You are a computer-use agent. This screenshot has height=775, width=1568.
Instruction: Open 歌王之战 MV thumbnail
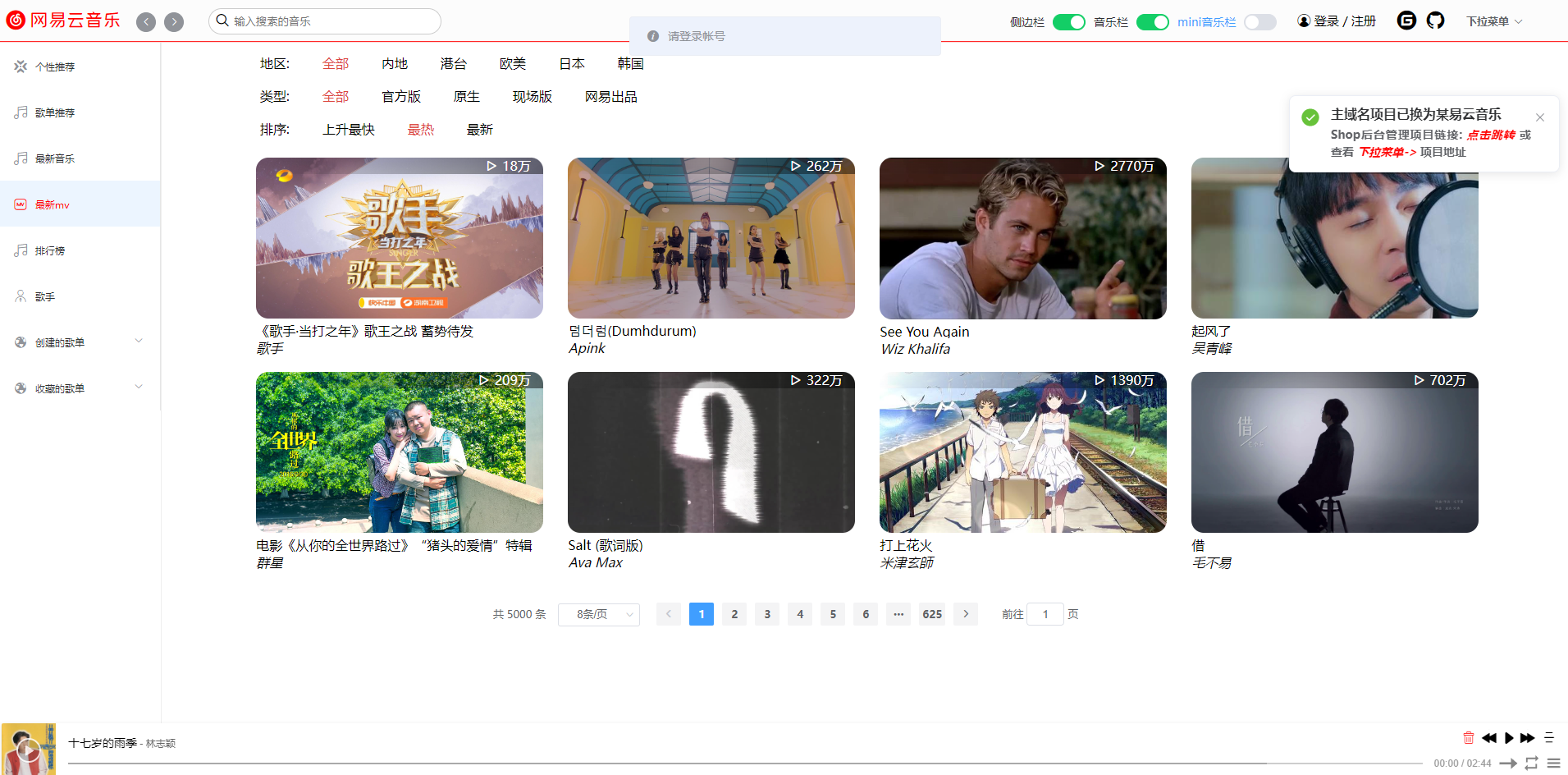[400, 238]
